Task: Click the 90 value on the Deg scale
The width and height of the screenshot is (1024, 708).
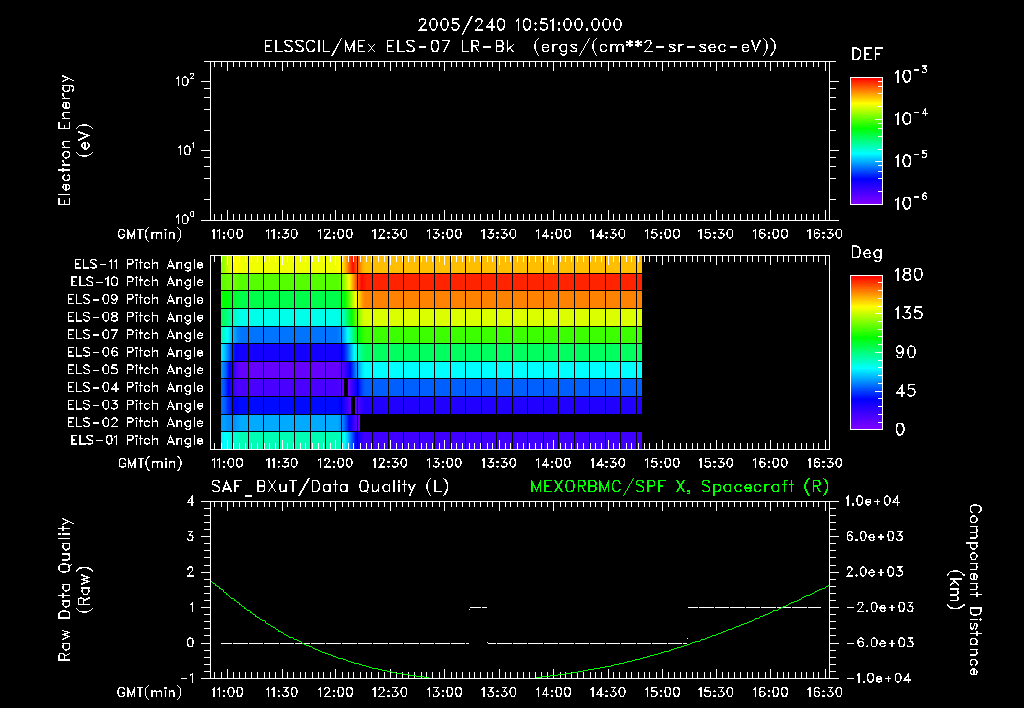Action: [906, 353]
